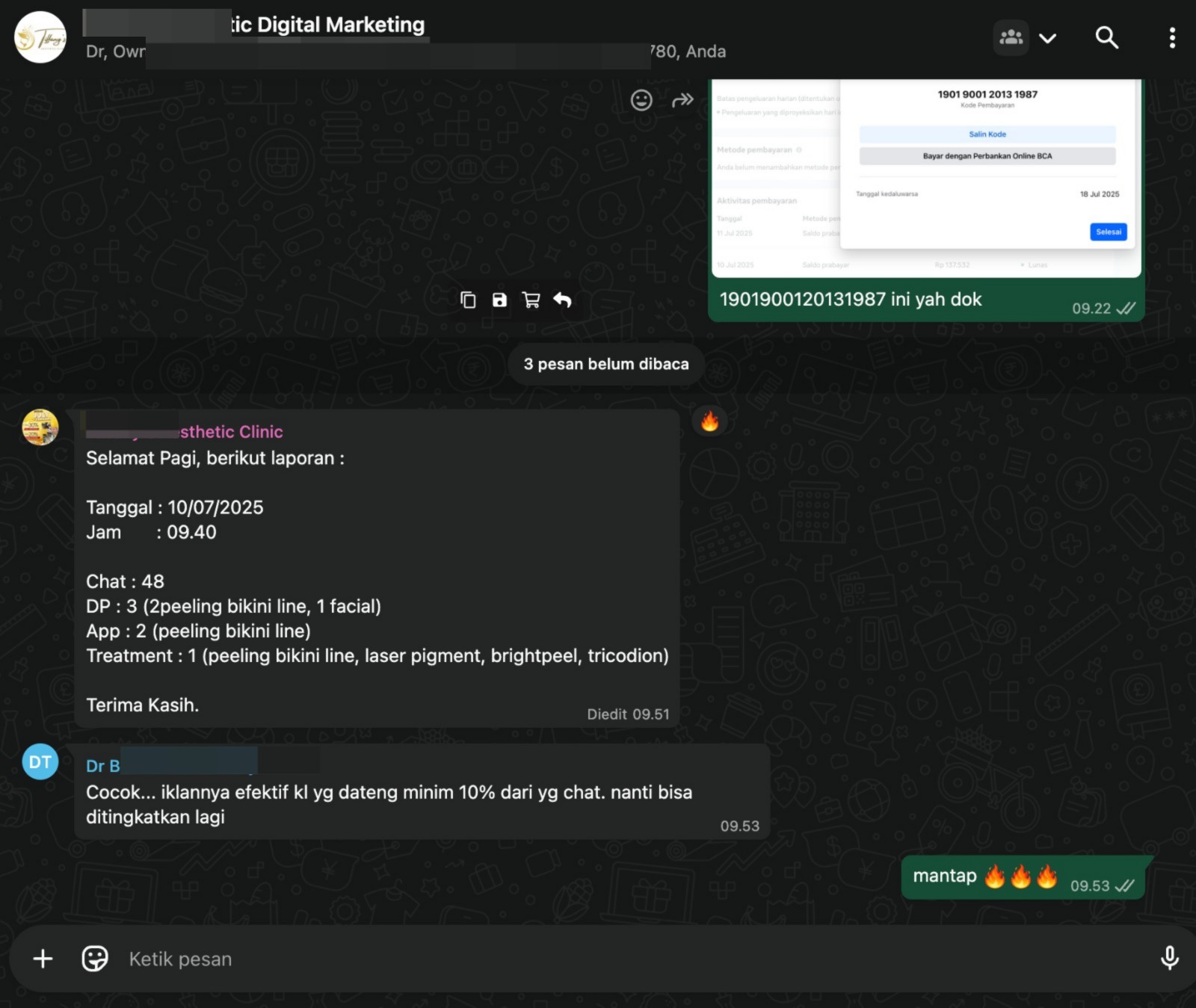The width and height of the screenshot is (1196, 1008).
Task: Click the fire reaction on the report message
Action: point(709,422)
